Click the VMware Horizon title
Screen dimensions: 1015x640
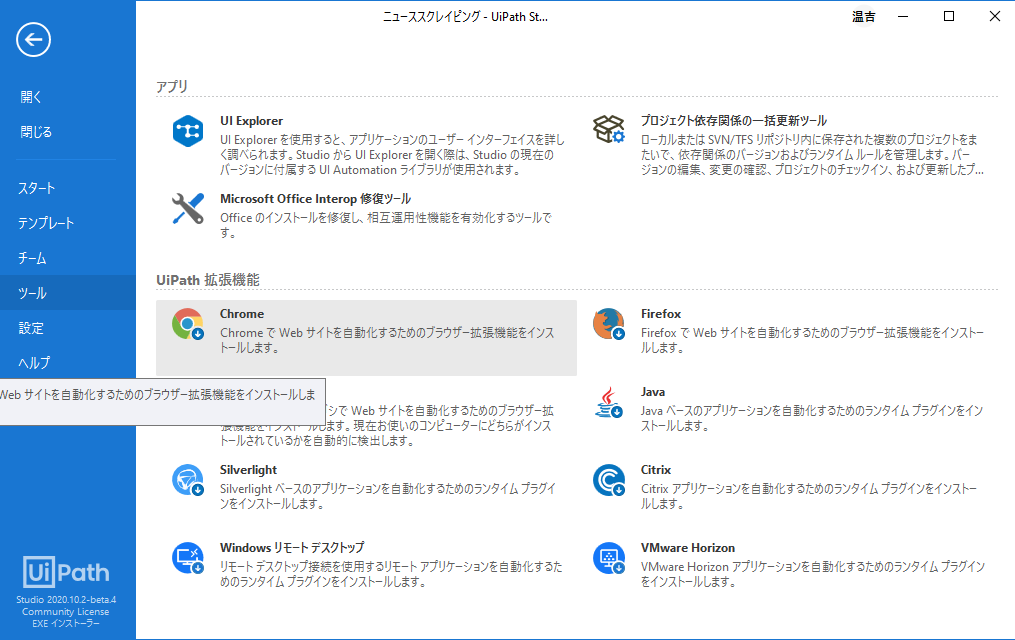687,548
